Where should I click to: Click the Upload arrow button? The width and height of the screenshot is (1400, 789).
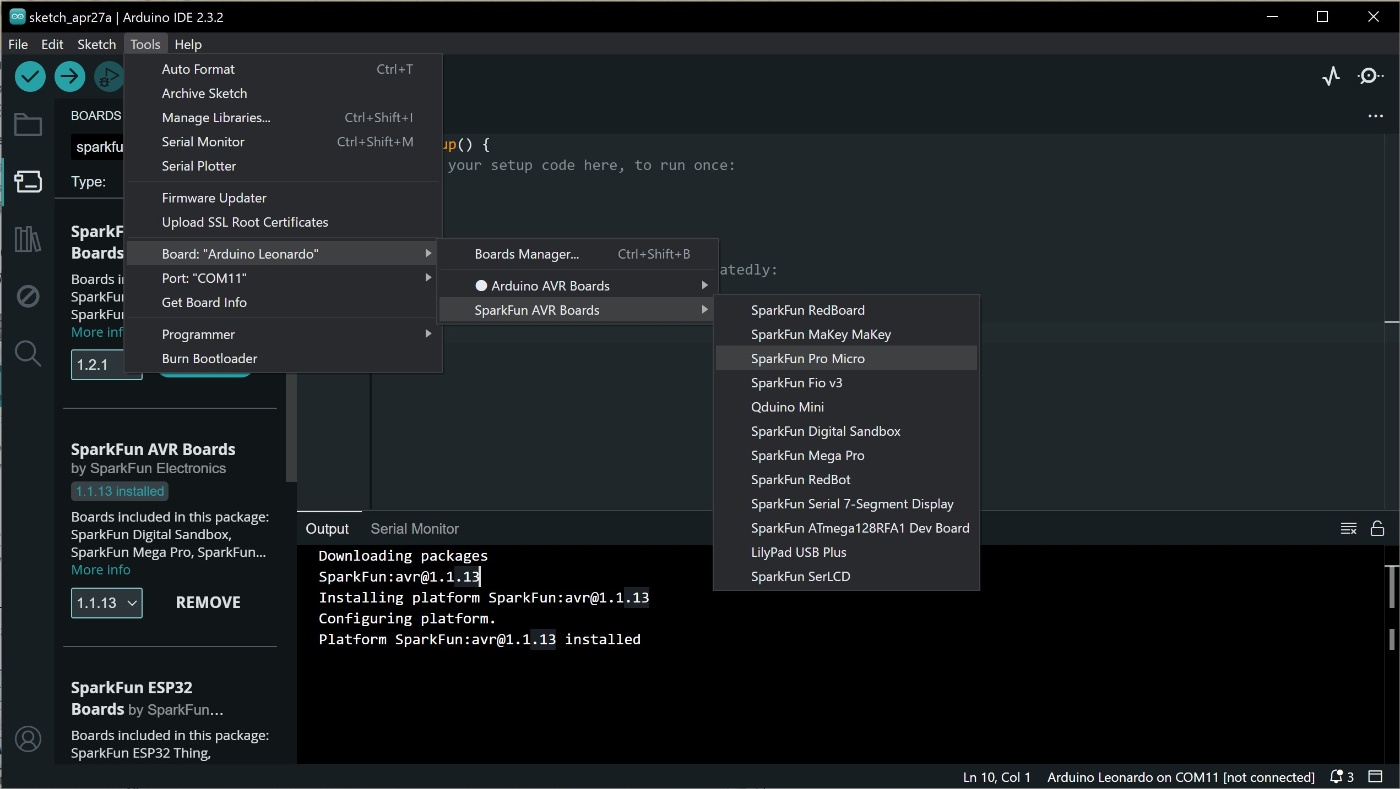pos(69,76)
